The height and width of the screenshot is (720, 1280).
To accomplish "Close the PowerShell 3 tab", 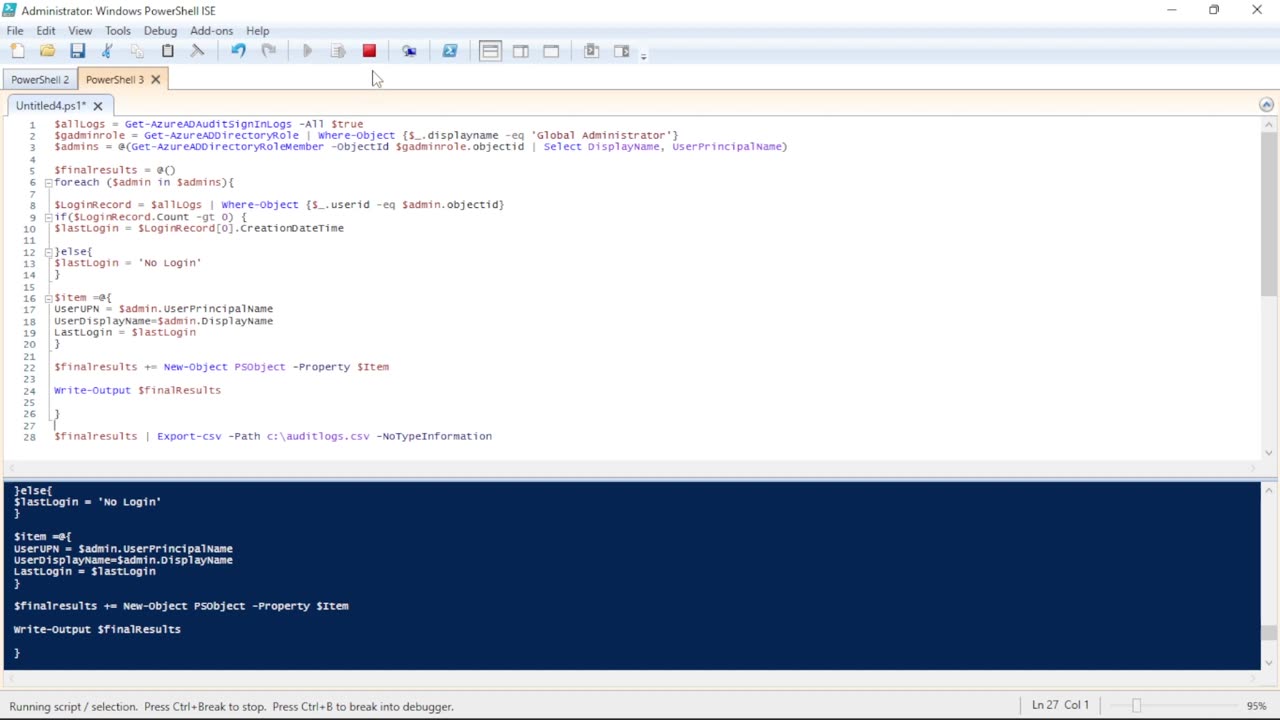I will (x=155, y=79).
